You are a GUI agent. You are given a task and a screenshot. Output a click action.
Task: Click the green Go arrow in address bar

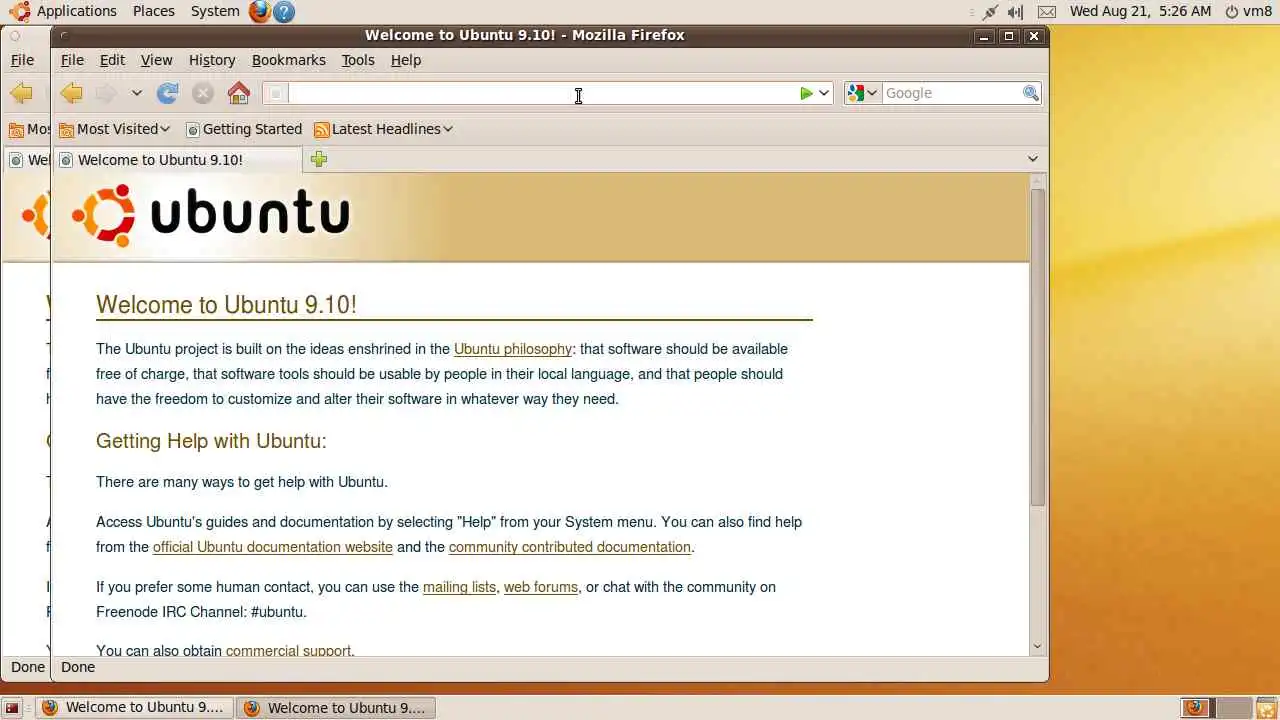point(806,93)
